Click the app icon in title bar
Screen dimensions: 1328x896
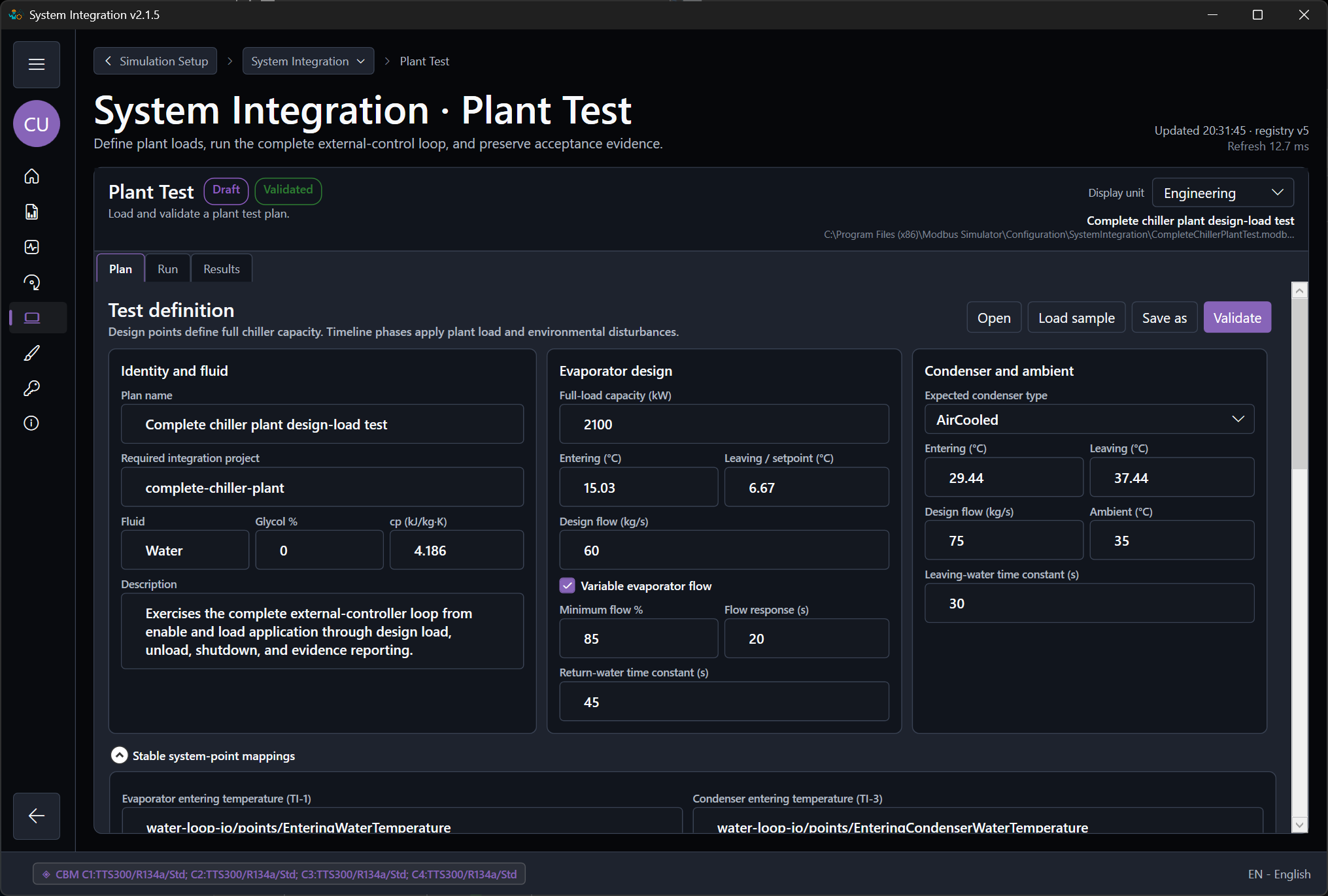pos(16,14)
